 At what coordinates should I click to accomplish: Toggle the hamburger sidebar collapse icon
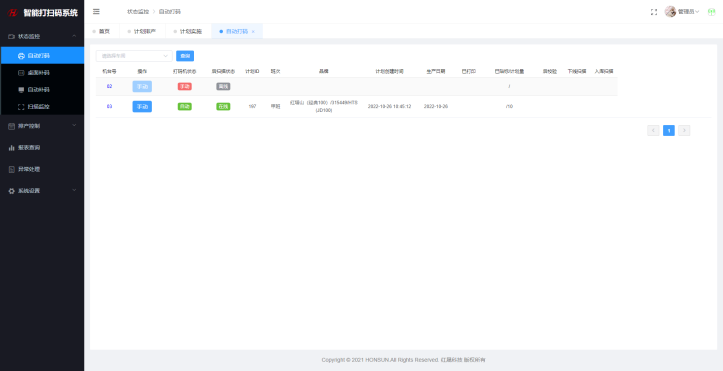point(96,12)
